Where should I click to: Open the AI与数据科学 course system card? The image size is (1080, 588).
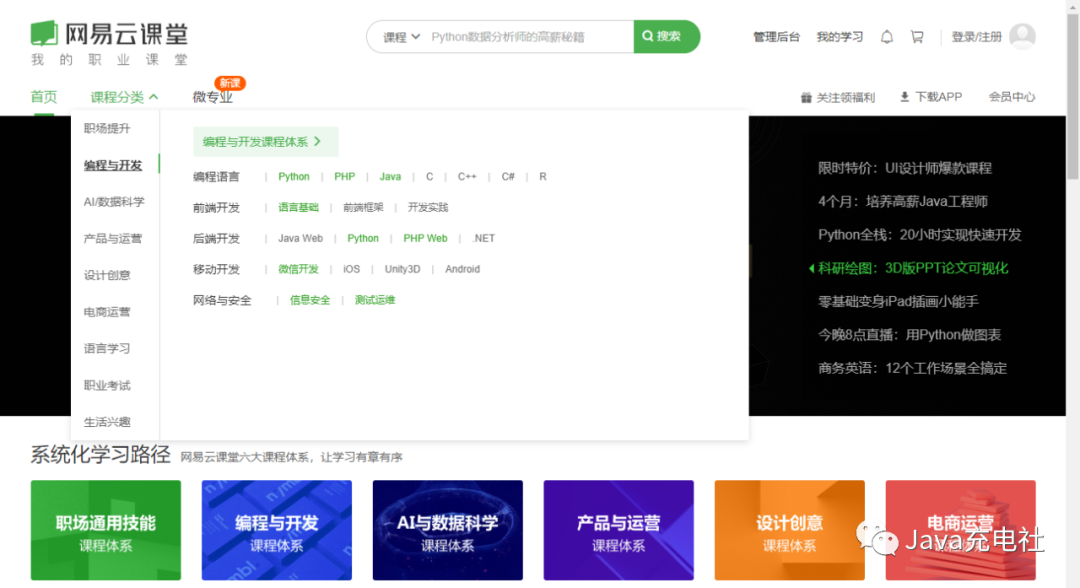447,530
